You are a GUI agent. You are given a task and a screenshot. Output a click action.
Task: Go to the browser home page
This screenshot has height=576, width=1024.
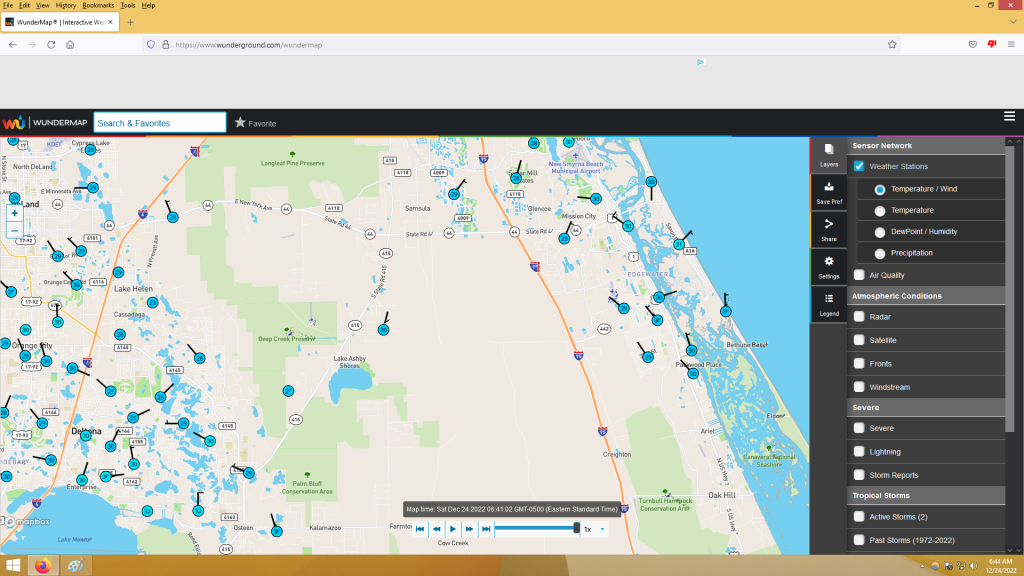(x=70, y=44)
